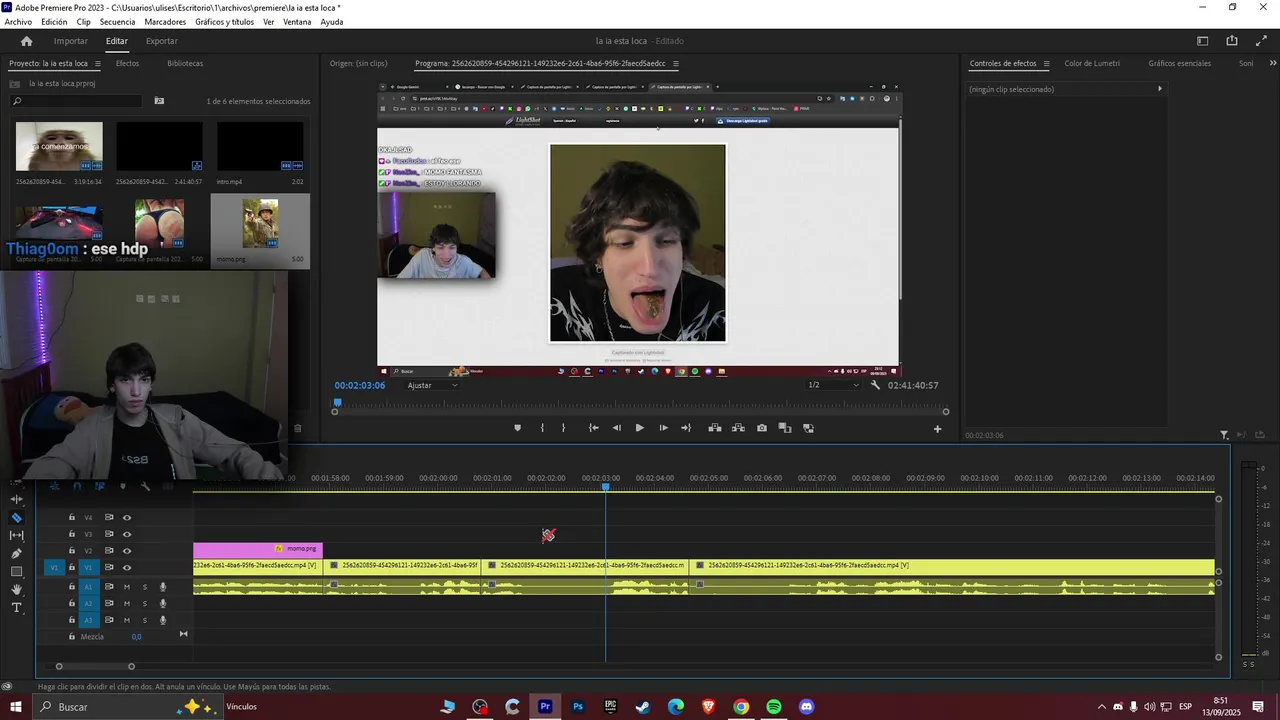Toggle V1 track output eye
Viewport: 1280px width, 720px height.
tap(127, 568)
